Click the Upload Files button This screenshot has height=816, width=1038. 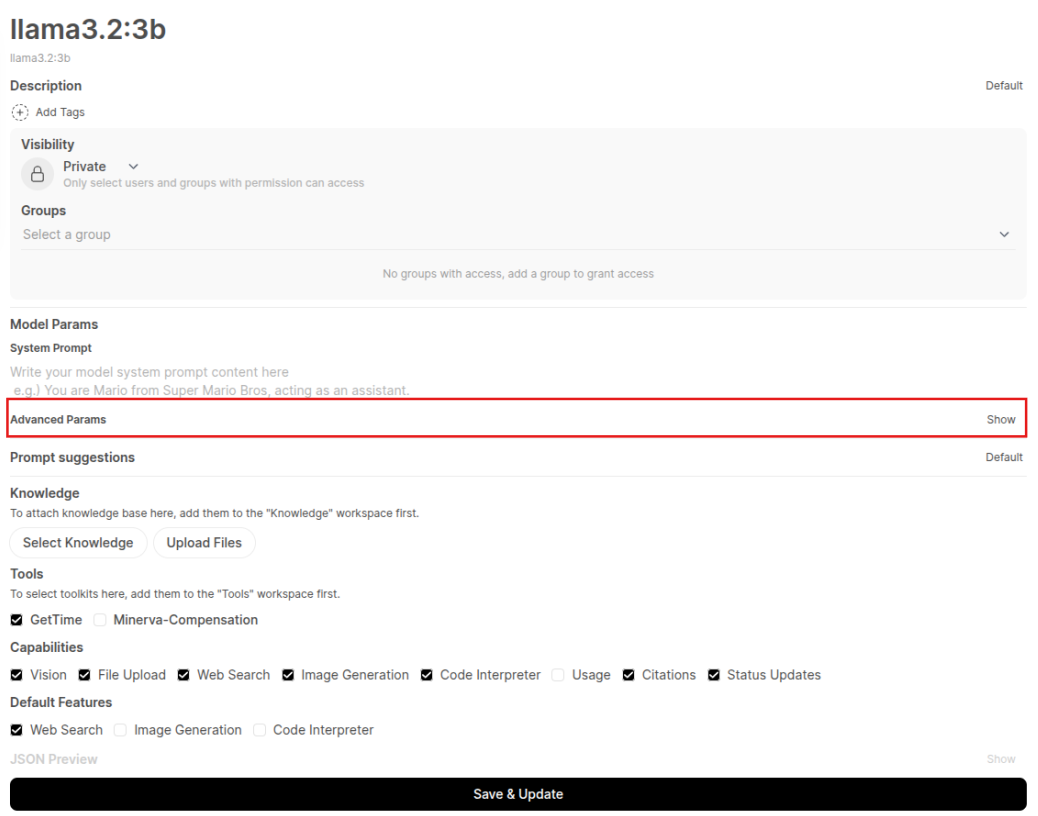(x=204, y=543)
